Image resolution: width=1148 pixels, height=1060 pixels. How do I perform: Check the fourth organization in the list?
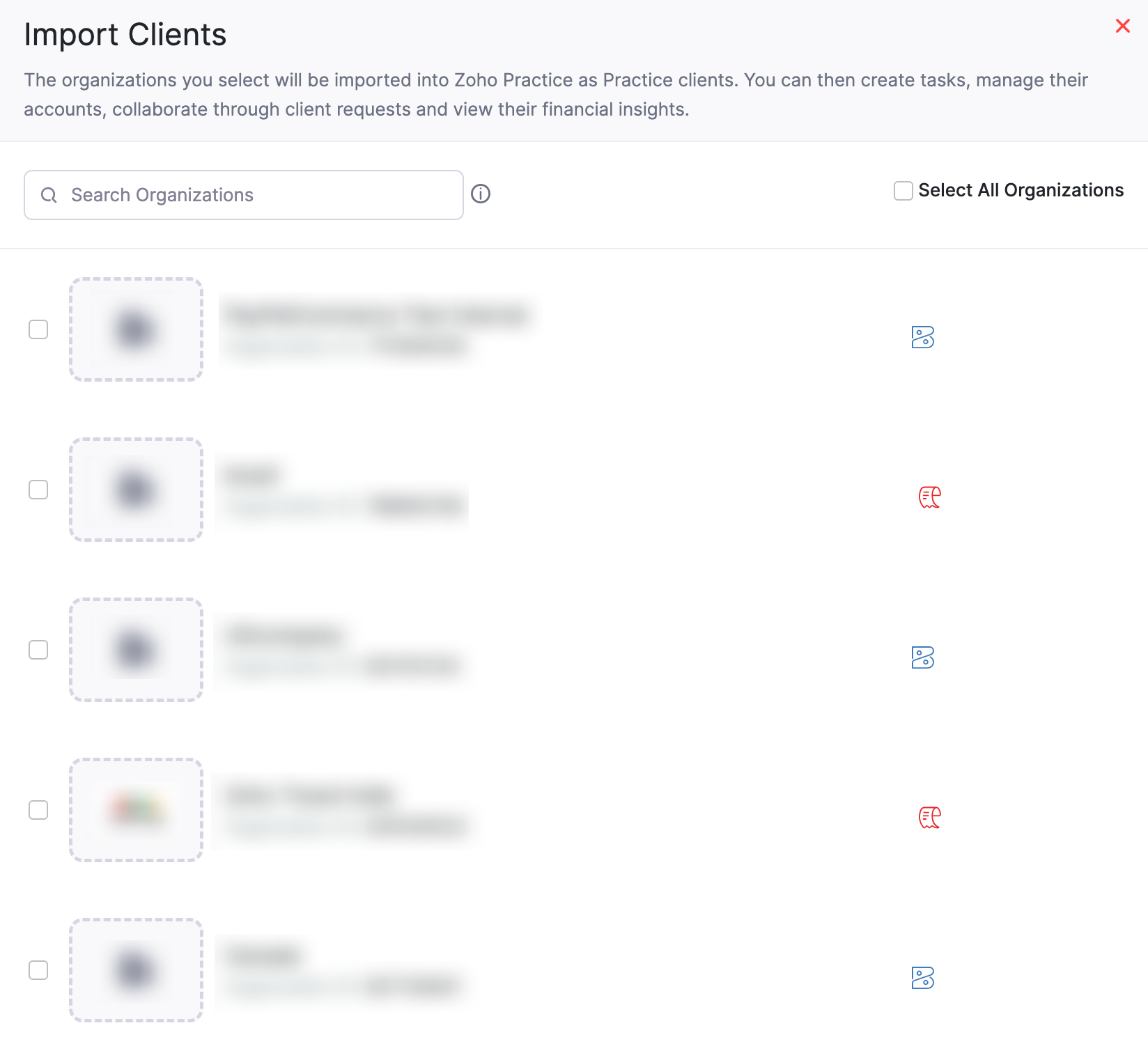[x=38, y=811]
